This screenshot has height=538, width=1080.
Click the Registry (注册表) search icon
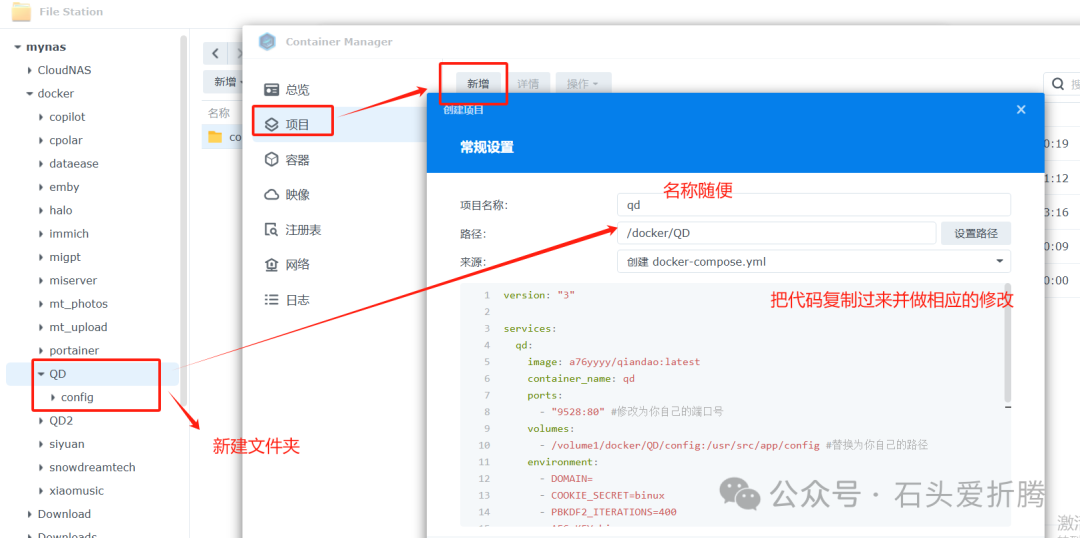[x=271, y=229]
